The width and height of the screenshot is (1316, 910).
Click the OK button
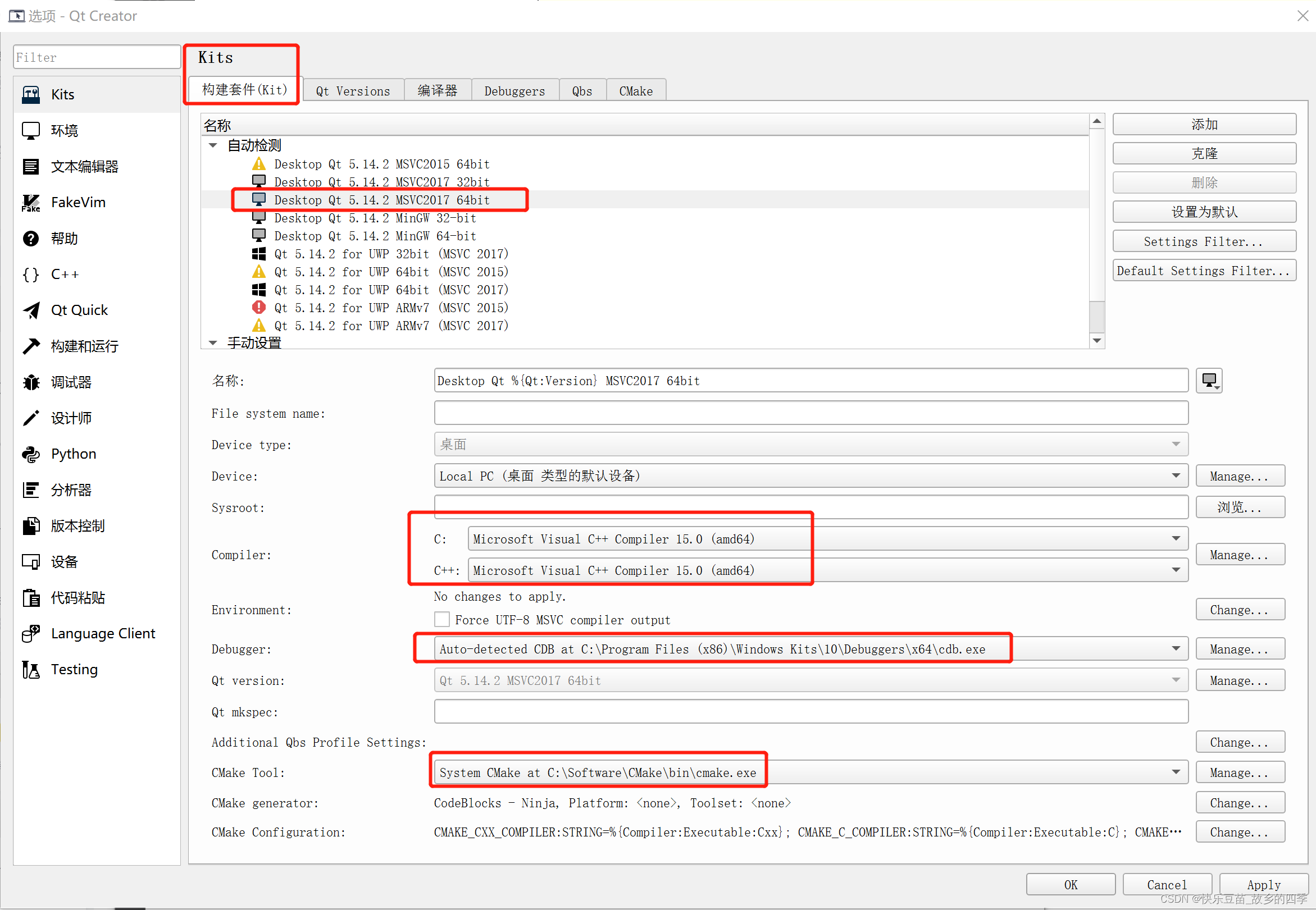pos(1070,884)
